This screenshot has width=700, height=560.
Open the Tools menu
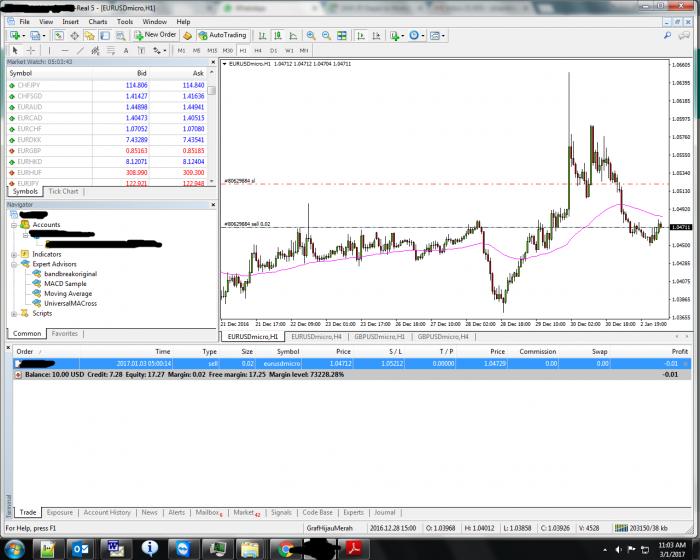click(125, 21)
